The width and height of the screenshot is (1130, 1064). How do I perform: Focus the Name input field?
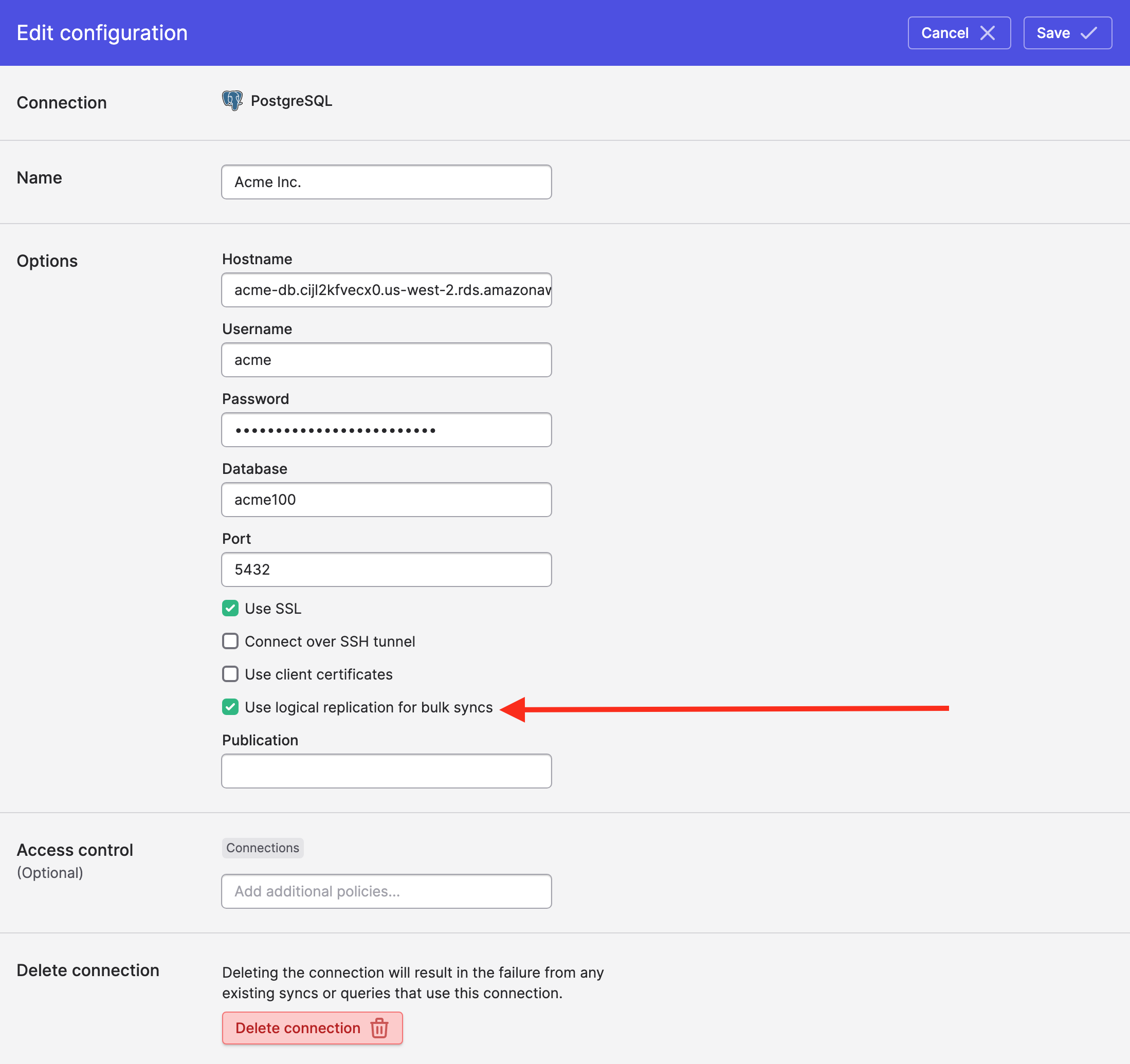[x=386, y=182]
